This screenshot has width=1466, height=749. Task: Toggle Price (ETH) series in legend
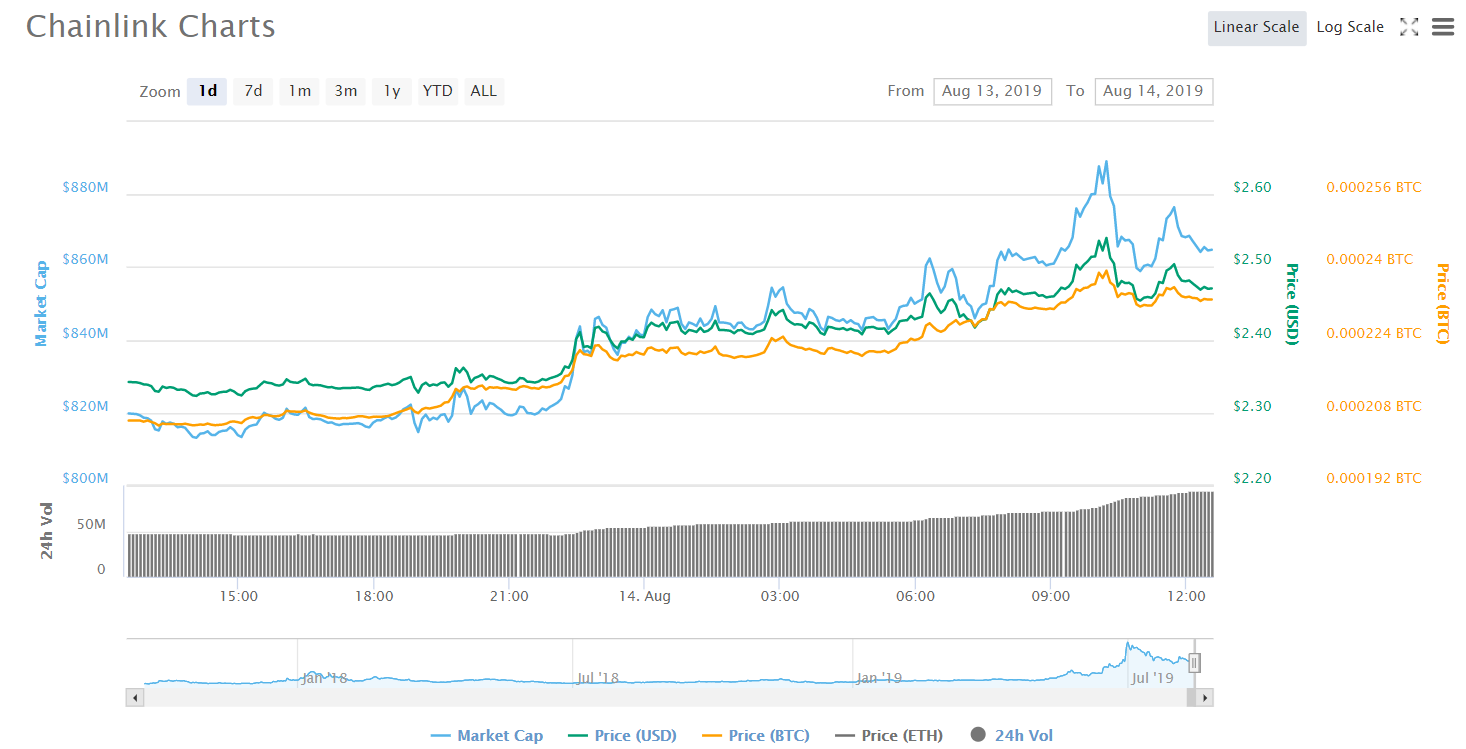tap(889, 735)
